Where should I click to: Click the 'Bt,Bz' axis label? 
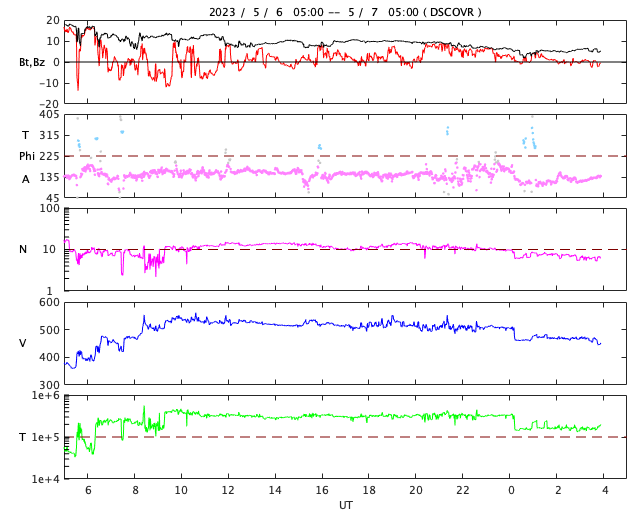click(32, 62)
